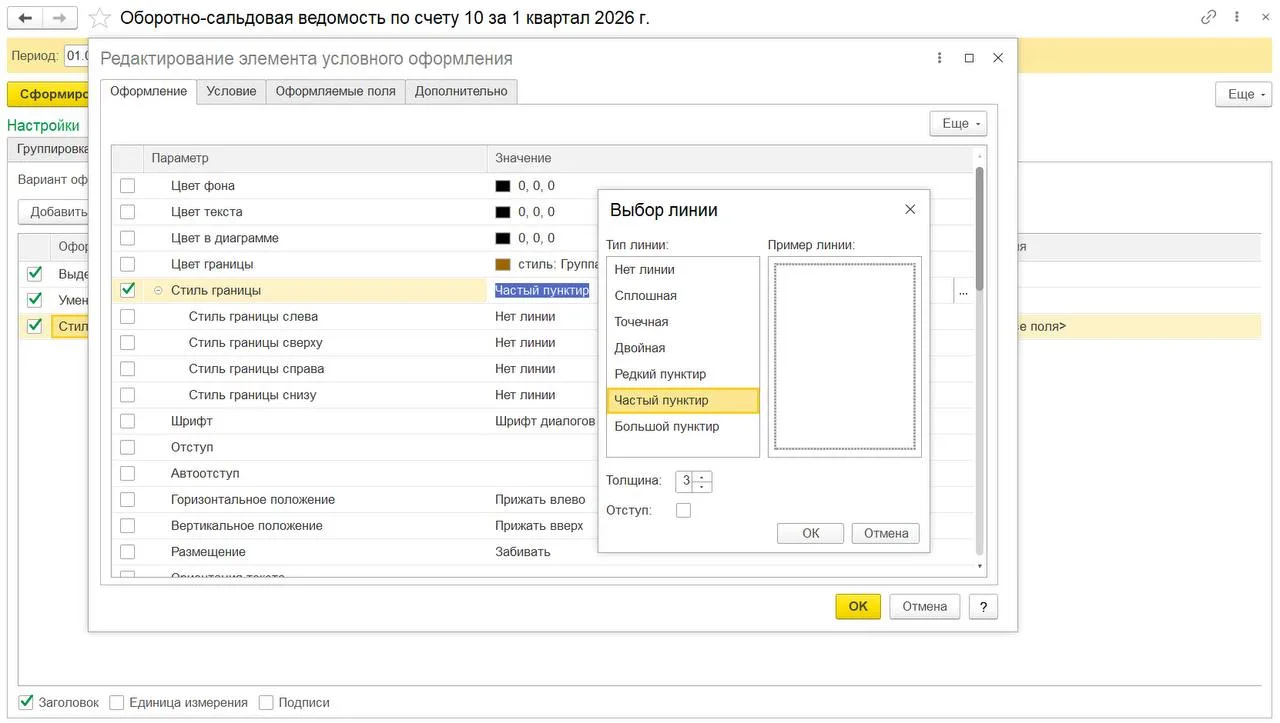
Task: Click the yellow OK button of the editing dialog
Action: pyautogui.click(x=858, y=606)
